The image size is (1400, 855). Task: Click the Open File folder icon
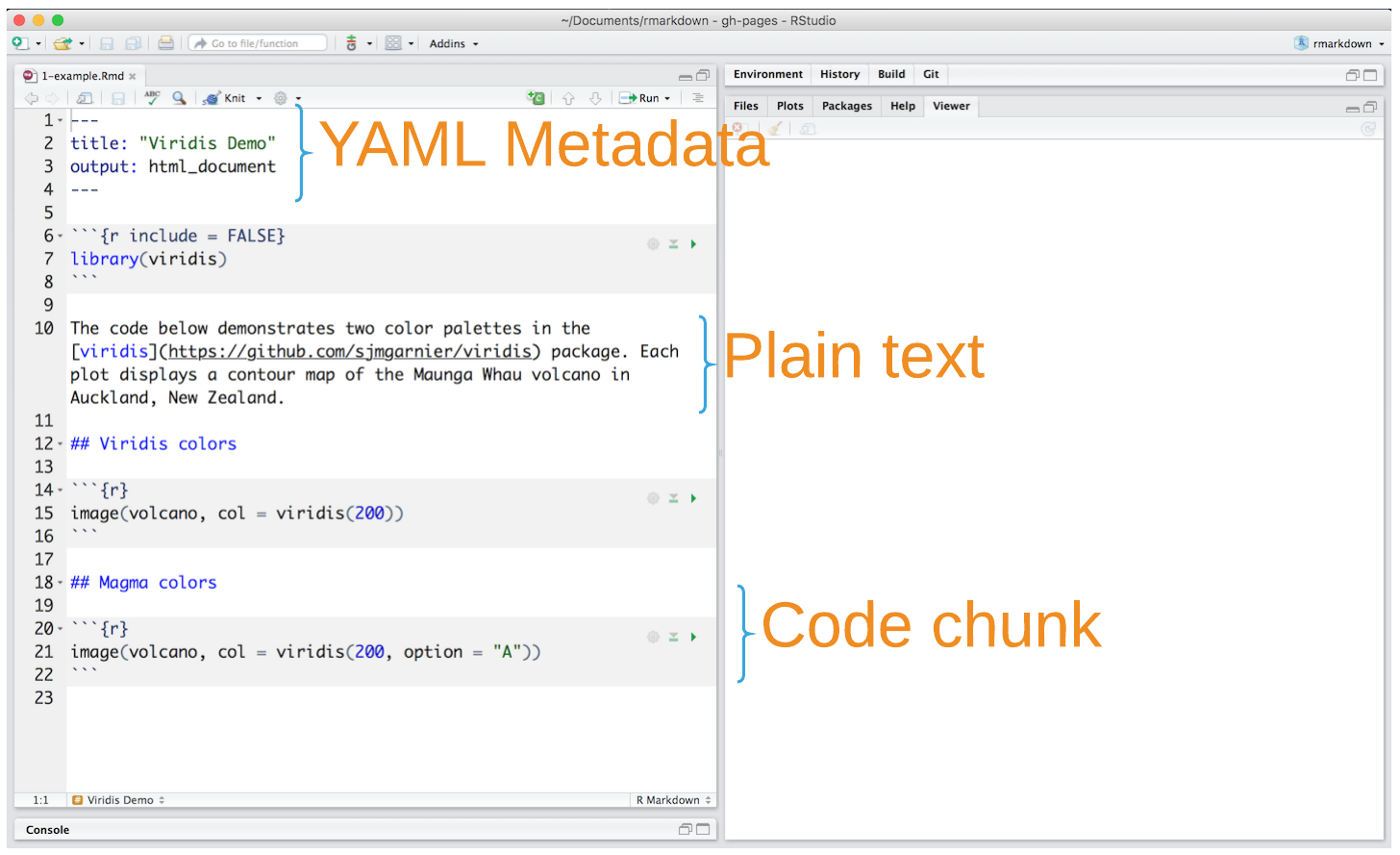[x=62, y=43]
